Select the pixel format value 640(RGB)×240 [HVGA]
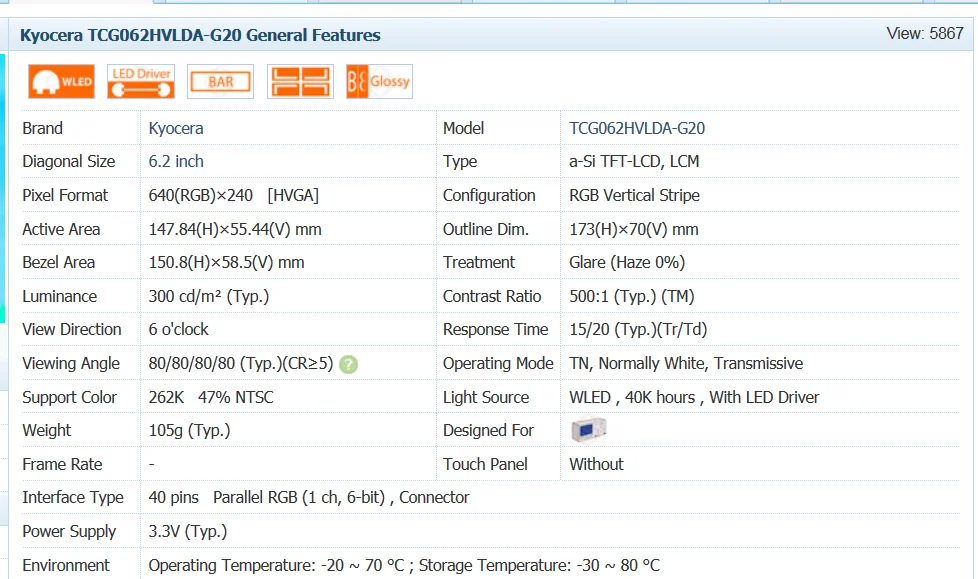This screenshot has height=579, width=978. (x=233, y=195)
